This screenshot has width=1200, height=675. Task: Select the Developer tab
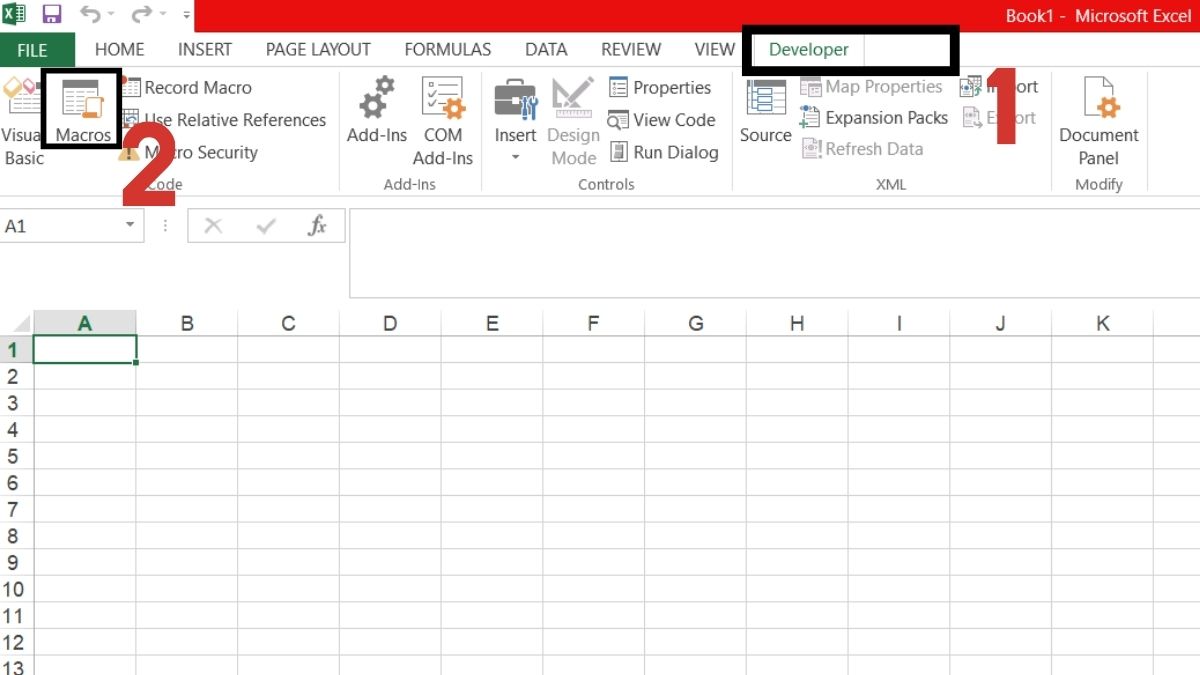809,49
